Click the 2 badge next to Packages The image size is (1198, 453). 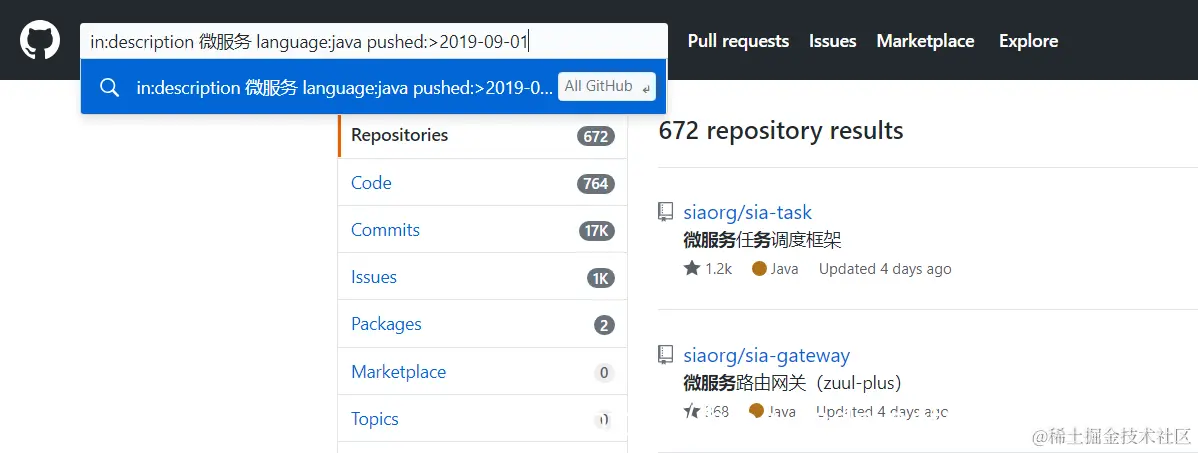604,326
